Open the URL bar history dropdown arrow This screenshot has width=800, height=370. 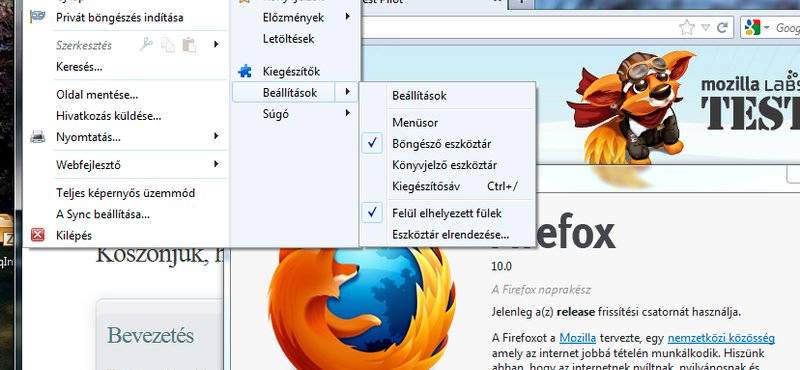706,28
